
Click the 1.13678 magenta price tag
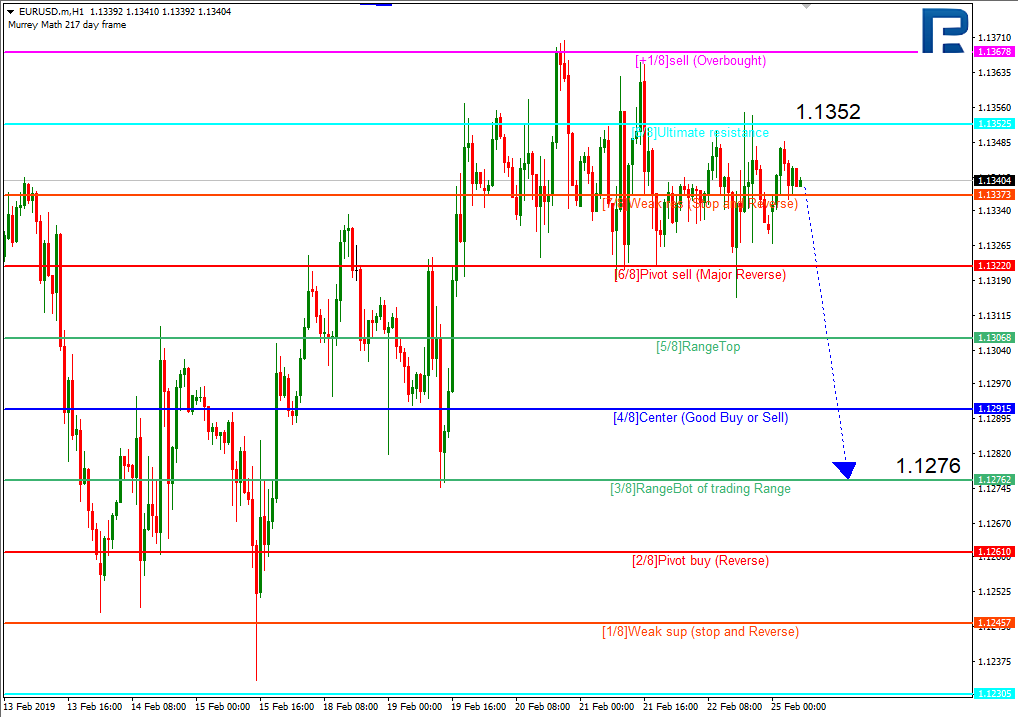point(995,52)
